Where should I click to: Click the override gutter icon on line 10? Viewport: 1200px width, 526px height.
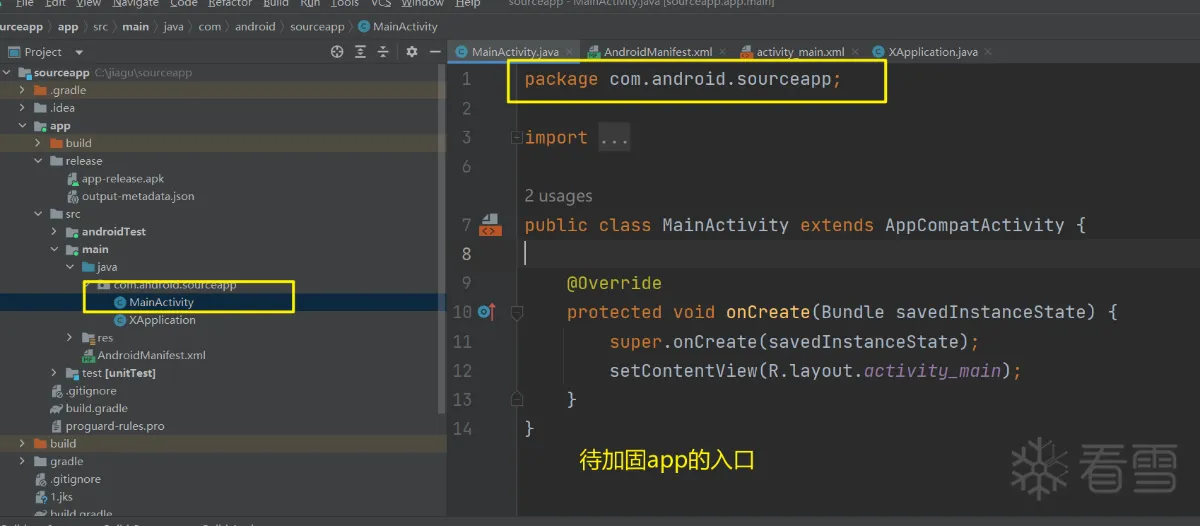[x=486, y=312]
